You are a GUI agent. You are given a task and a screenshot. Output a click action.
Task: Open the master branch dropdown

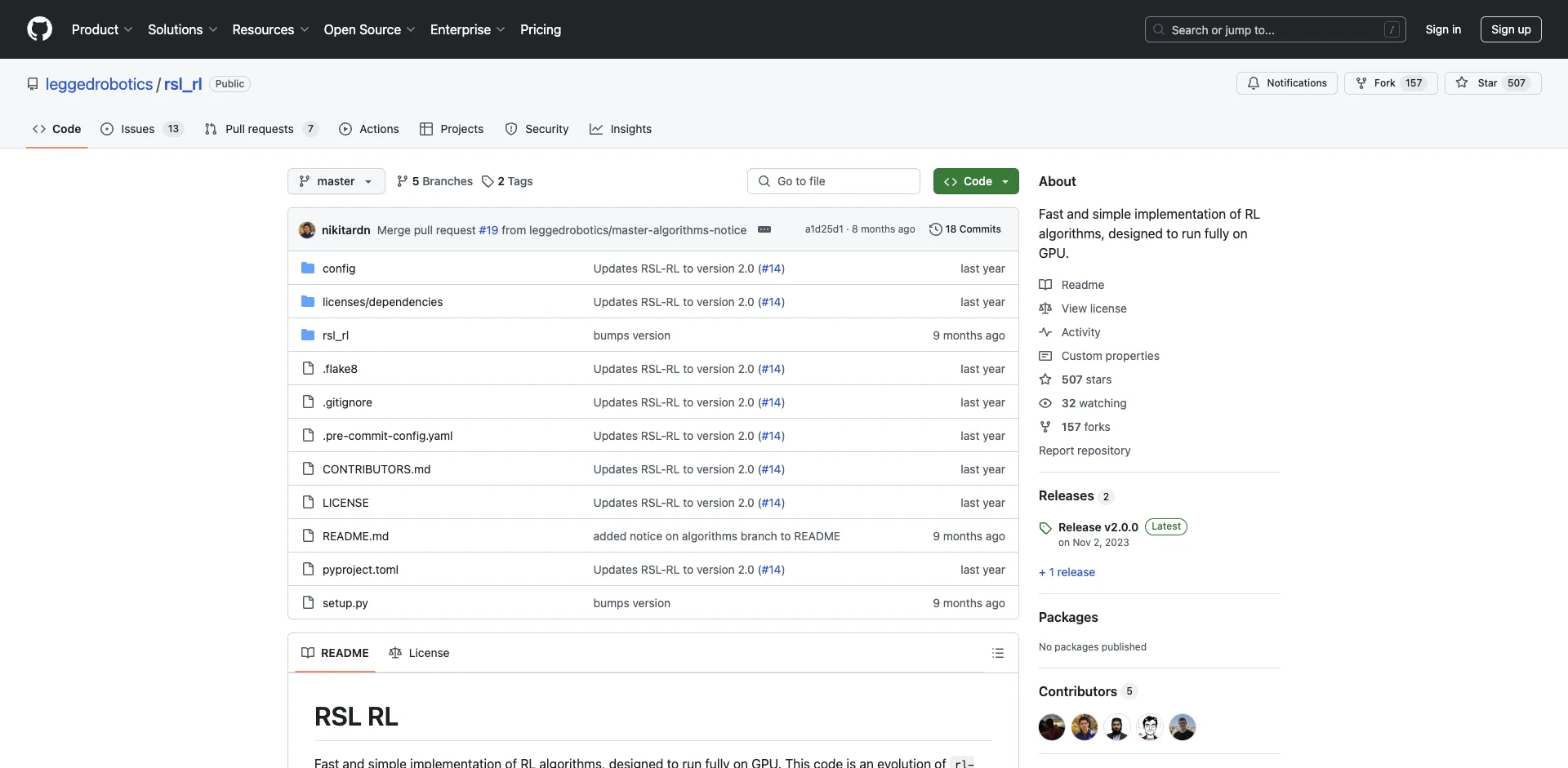336,181
